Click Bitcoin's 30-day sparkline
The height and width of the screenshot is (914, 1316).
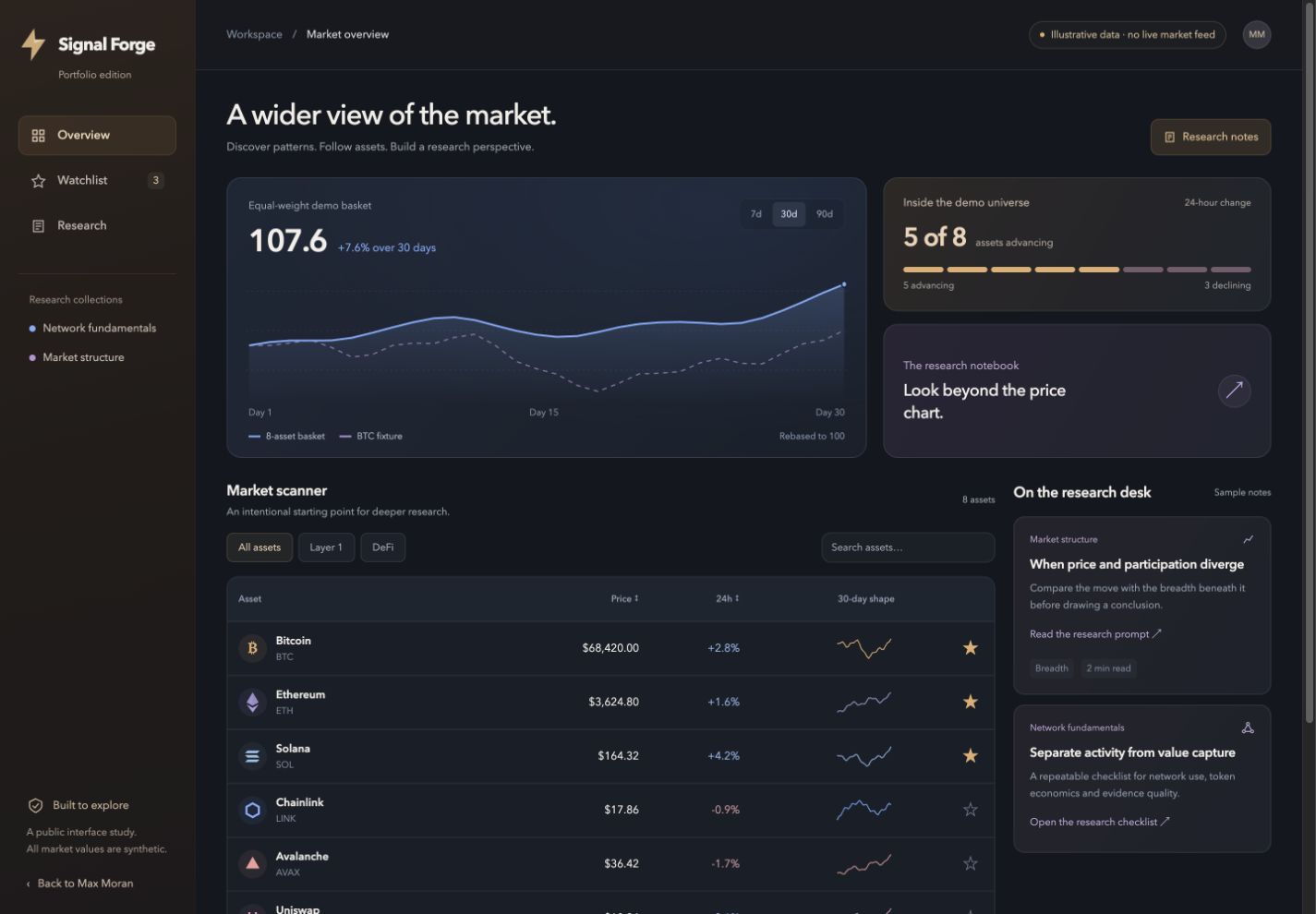[864, 648]
